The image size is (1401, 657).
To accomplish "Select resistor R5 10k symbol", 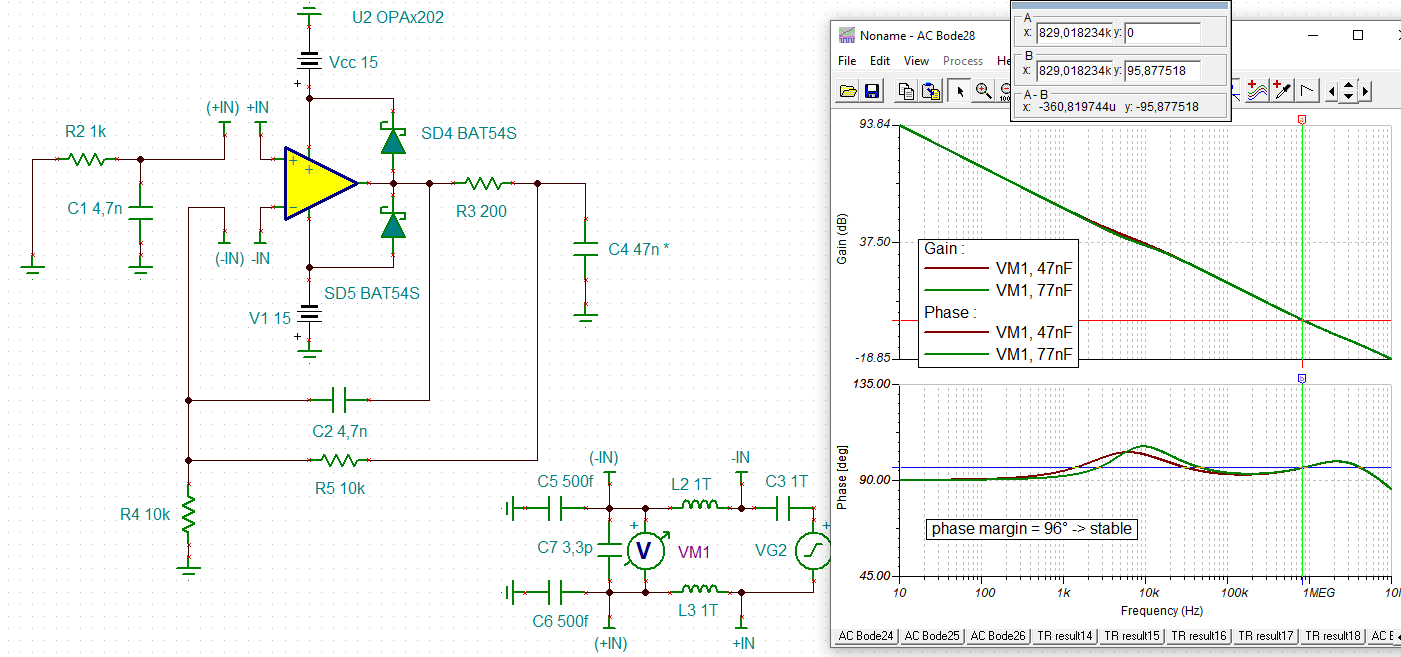I will (339, 460).
